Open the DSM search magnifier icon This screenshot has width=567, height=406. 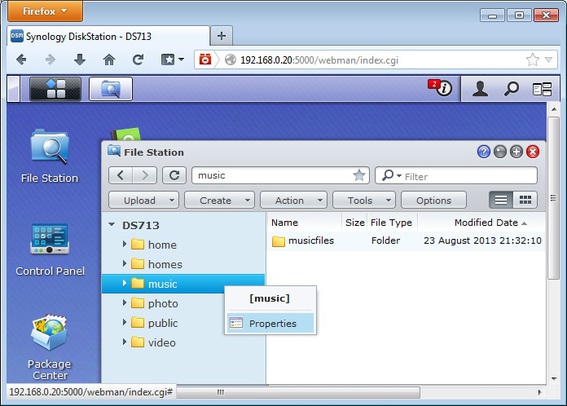511,89
